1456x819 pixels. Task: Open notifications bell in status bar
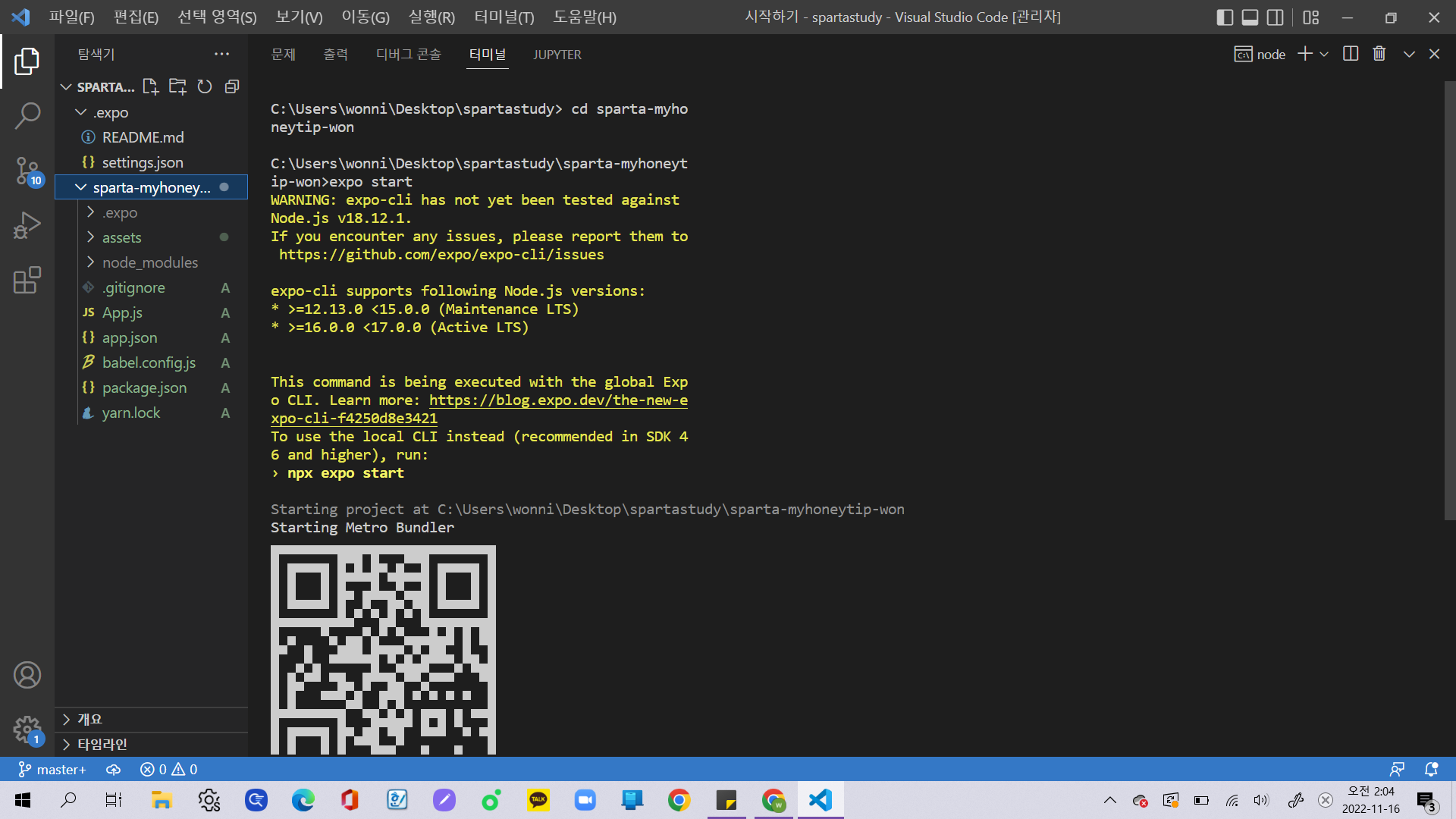coord(1431,770)
